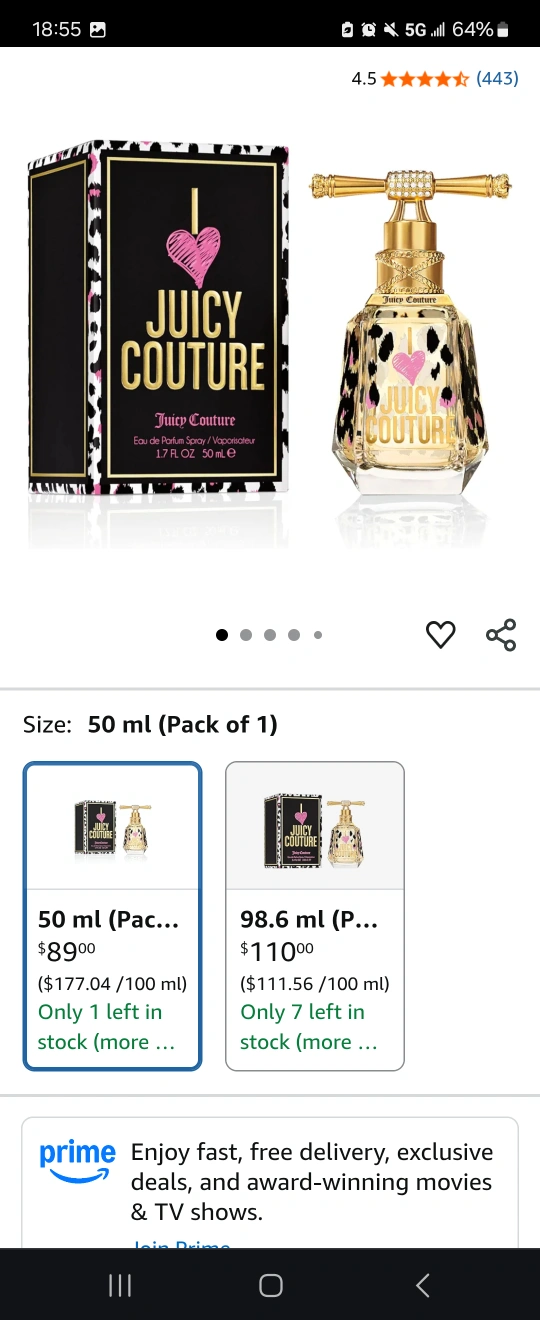
Task: Tap the battery status icon
Action: 503,30
